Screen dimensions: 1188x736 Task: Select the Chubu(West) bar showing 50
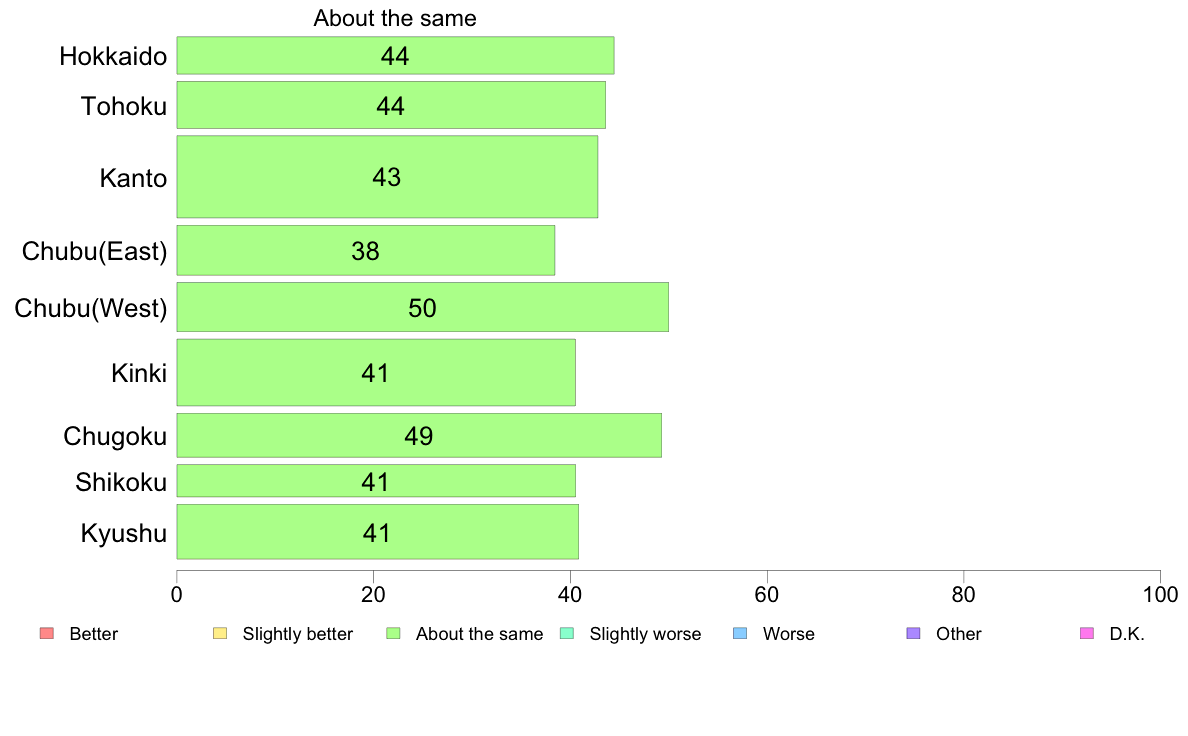pos(423,307)
